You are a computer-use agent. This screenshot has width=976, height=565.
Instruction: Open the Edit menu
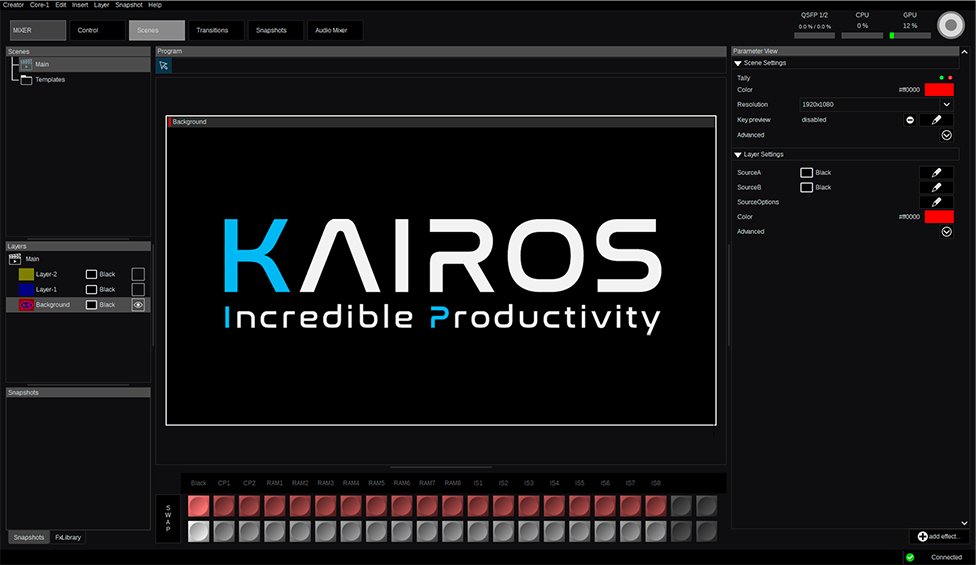coord(60,4)
